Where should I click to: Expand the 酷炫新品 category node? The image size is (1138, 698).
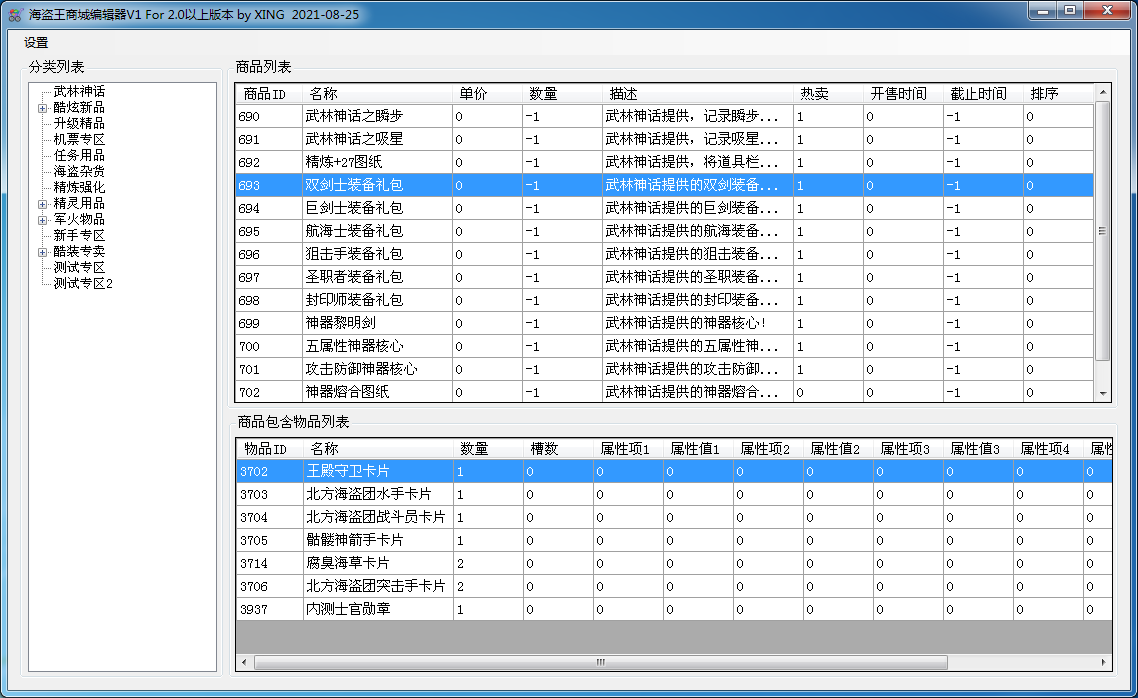(x=43, y=108)
